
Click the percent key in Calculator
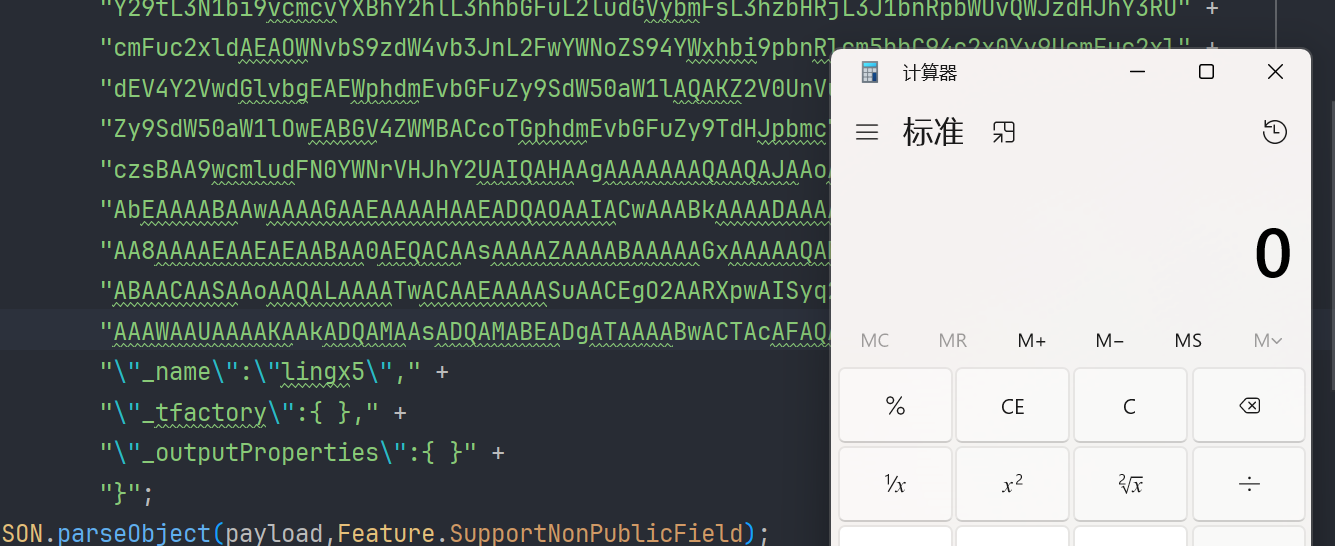895,405
